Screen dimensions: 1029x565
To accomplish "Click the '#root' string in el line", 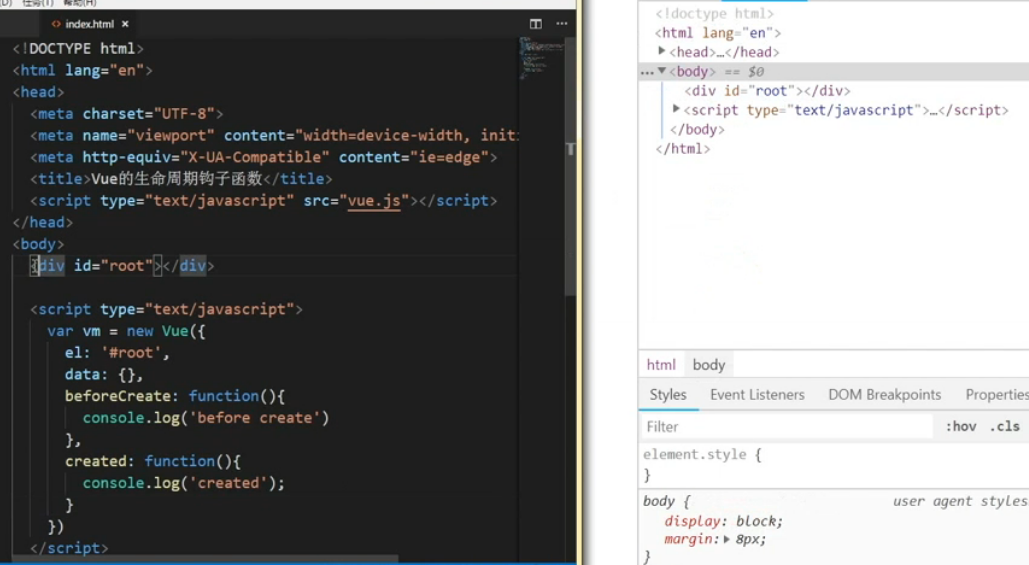I will tap(131, 353).
